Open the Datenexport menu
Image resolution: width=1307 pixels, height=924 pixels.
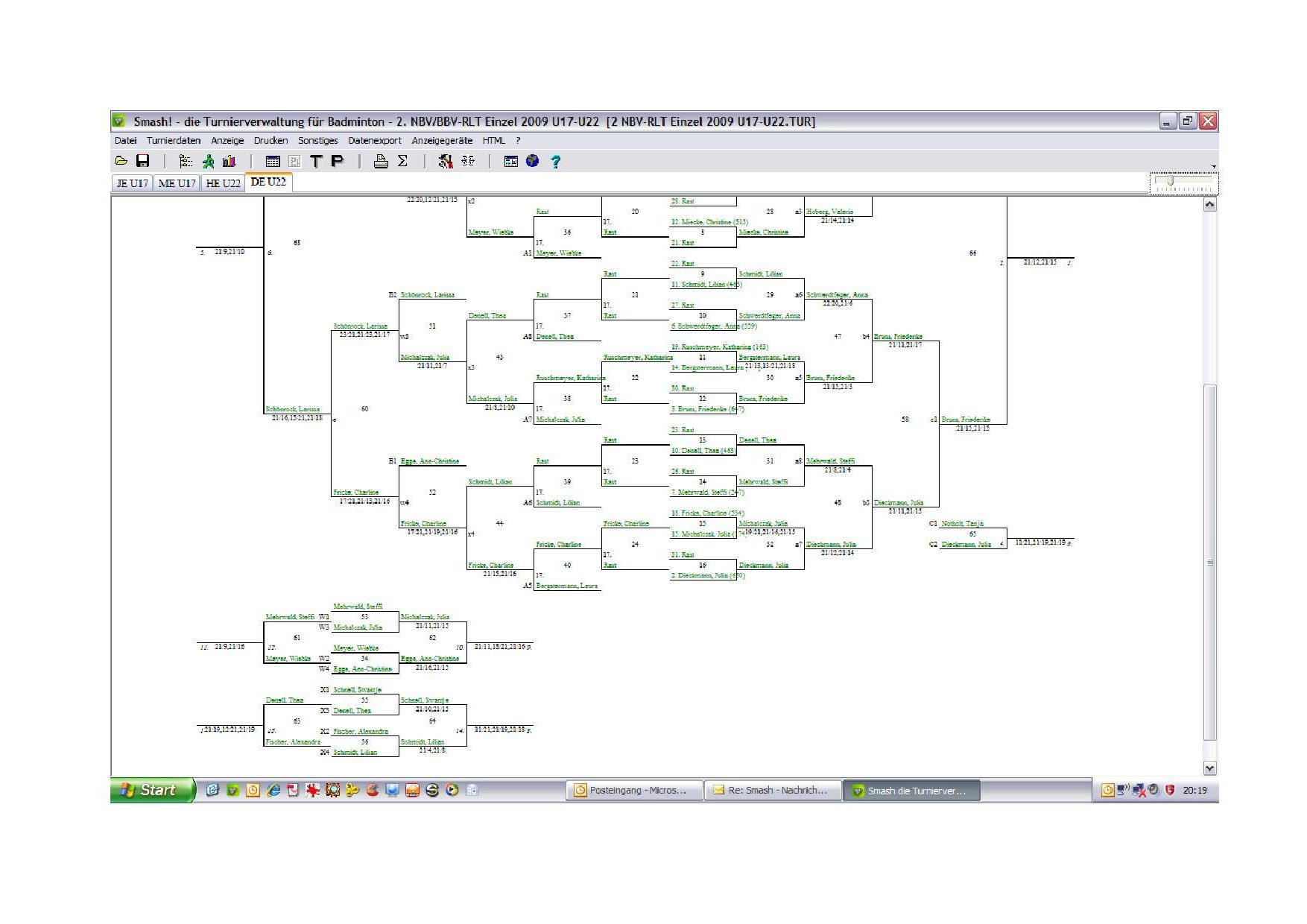click(375, 140)
